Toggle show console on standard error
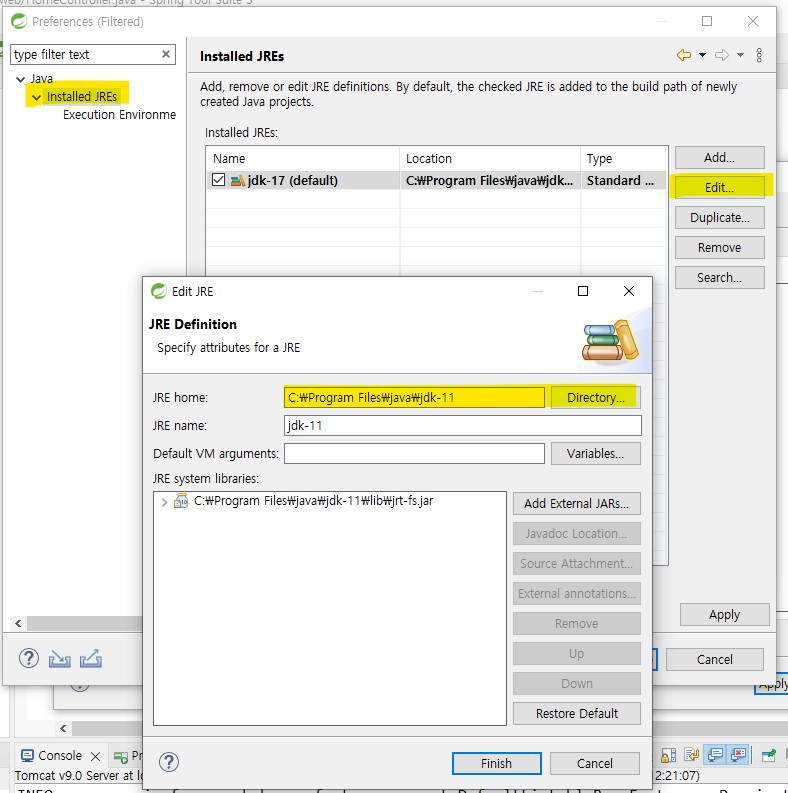The height and width of the screenshot is (793, 788). 738,755
